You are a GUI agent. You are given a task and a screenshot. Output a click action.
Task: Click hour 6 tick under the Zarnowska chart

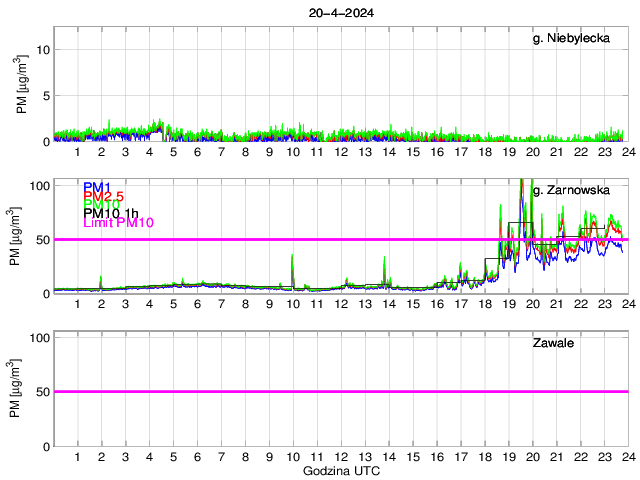click(x=197, y=304)
